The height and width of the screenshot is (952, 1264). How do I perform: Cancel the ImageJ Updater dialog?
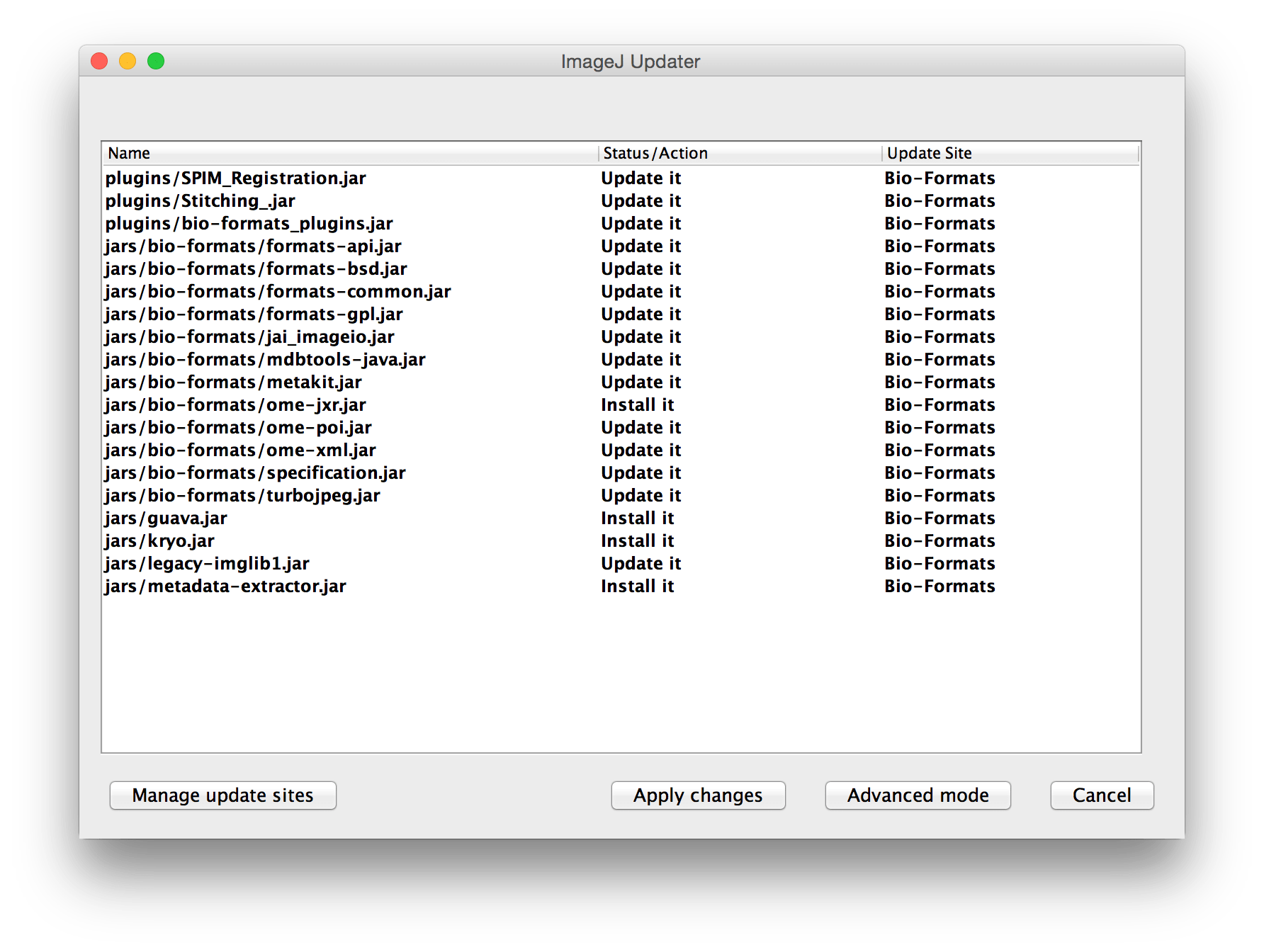pos(1101,795)
